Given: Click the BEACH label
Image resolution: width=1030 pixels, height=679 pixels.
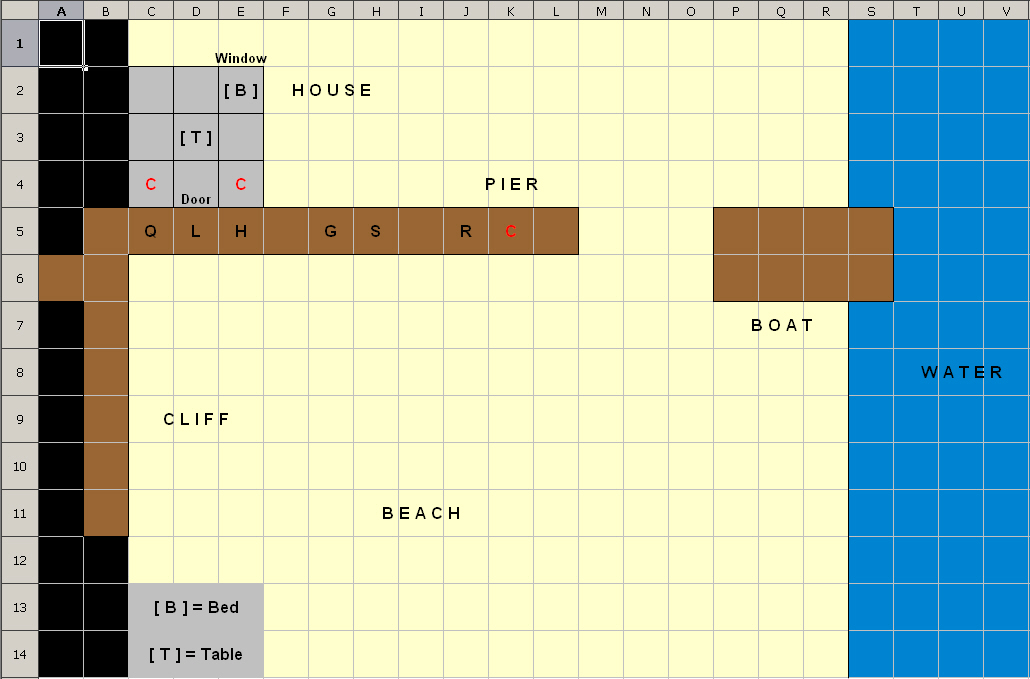Looking at the screenshot, I should tap(421, 513).
